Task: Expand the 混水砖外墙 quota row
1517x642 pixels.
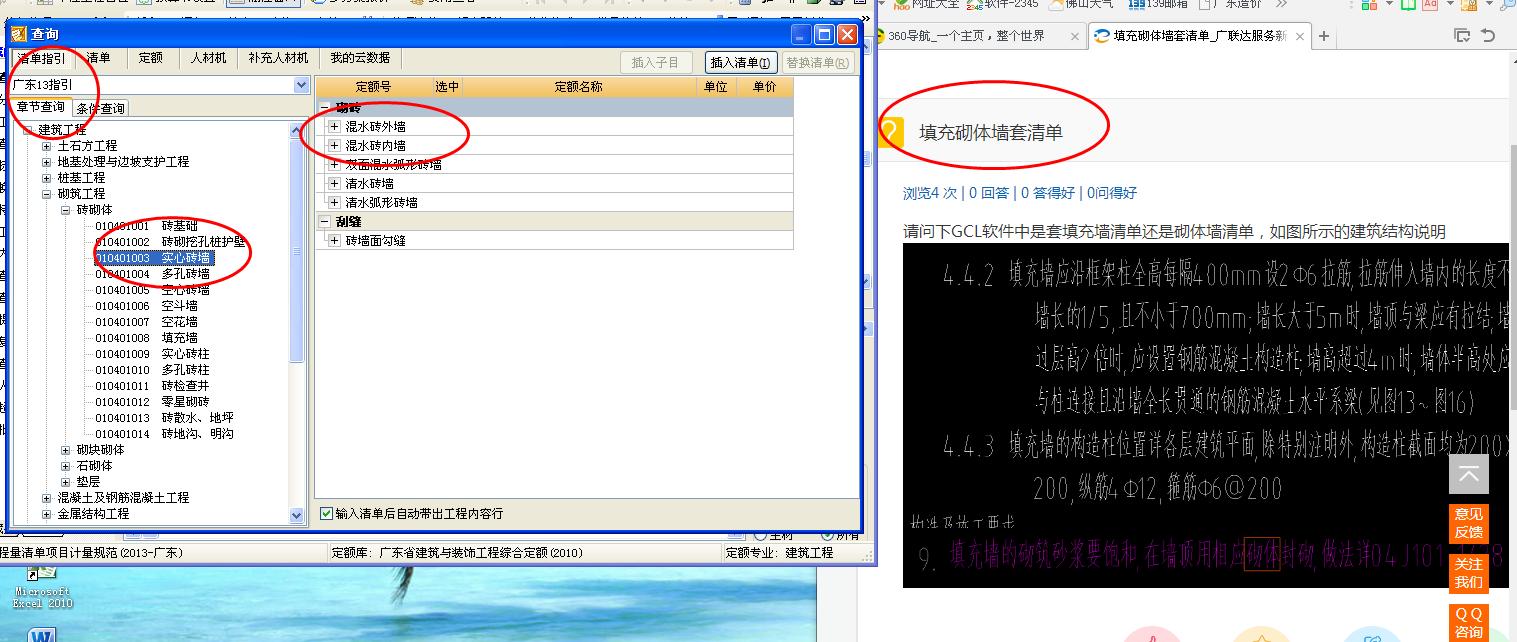Action: [x=334, y=127]
